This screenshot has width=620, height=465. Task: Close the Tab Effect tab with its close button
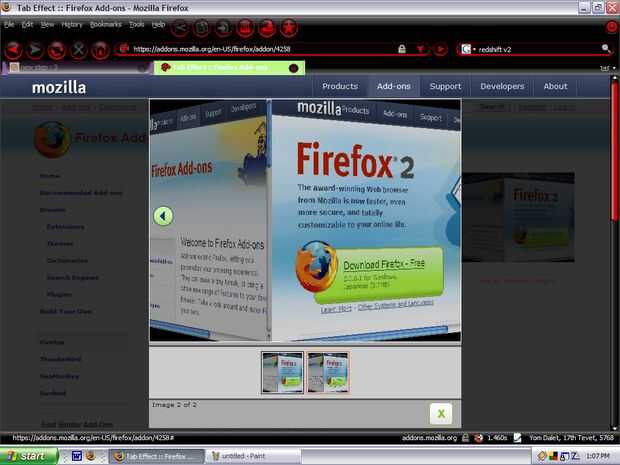click(x=293, y=68)
